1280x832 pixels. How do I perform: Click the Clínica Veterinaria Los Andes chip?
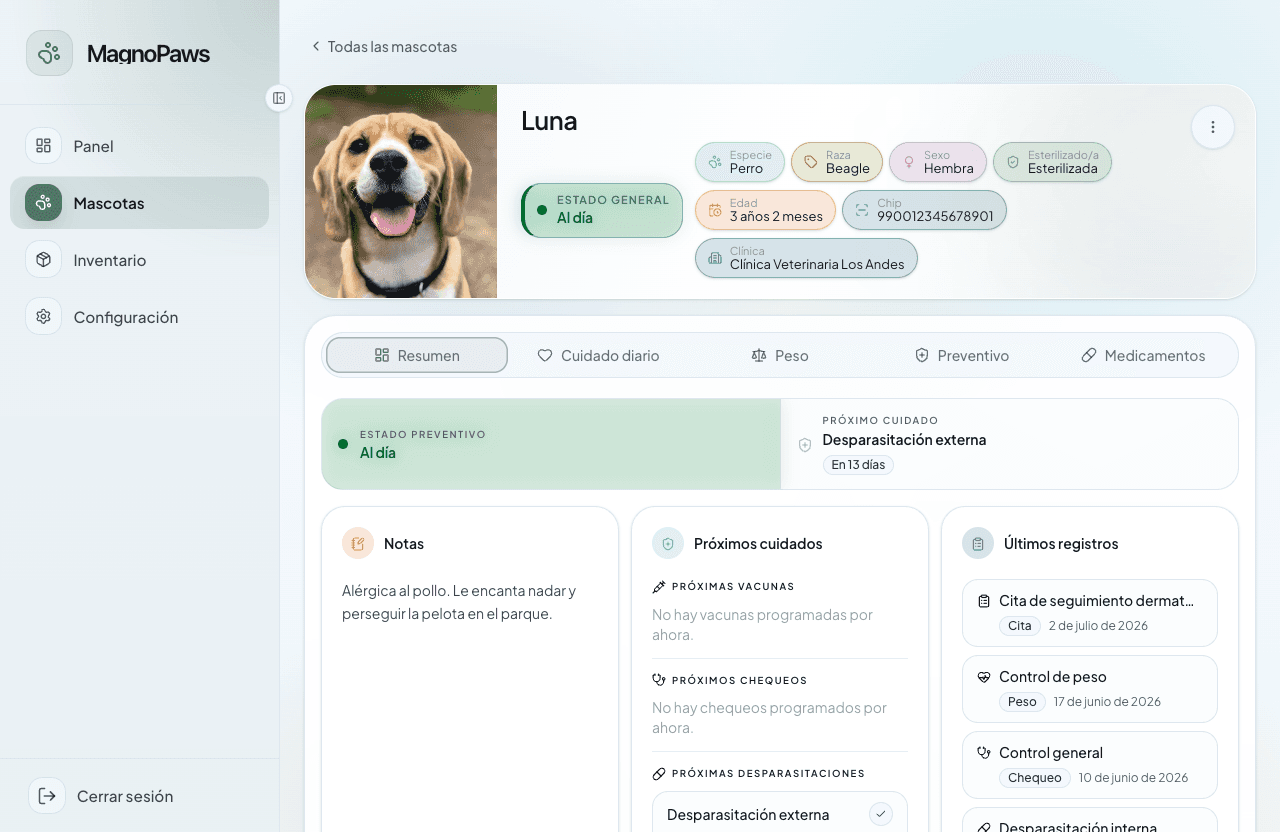[x=806, y=258]
